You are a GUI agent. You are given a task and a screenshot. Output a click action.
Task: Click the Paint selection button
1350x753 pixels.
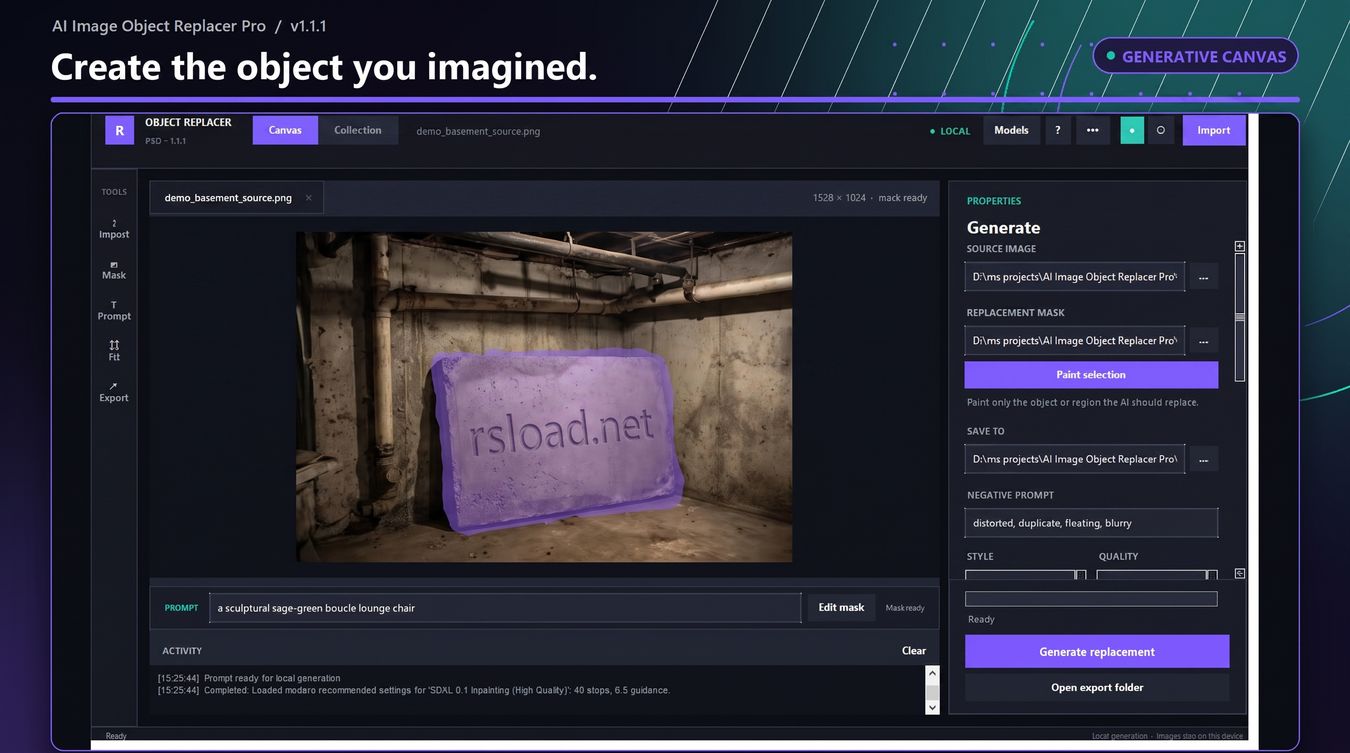tap(1091, 375)
